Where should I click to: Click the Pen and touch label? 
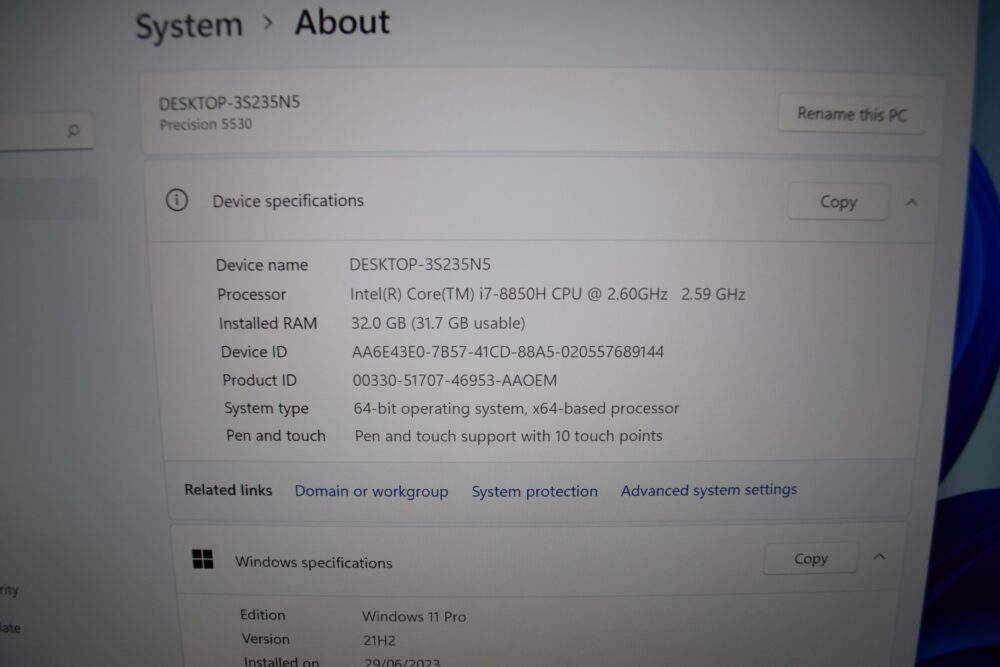(276, 436)
